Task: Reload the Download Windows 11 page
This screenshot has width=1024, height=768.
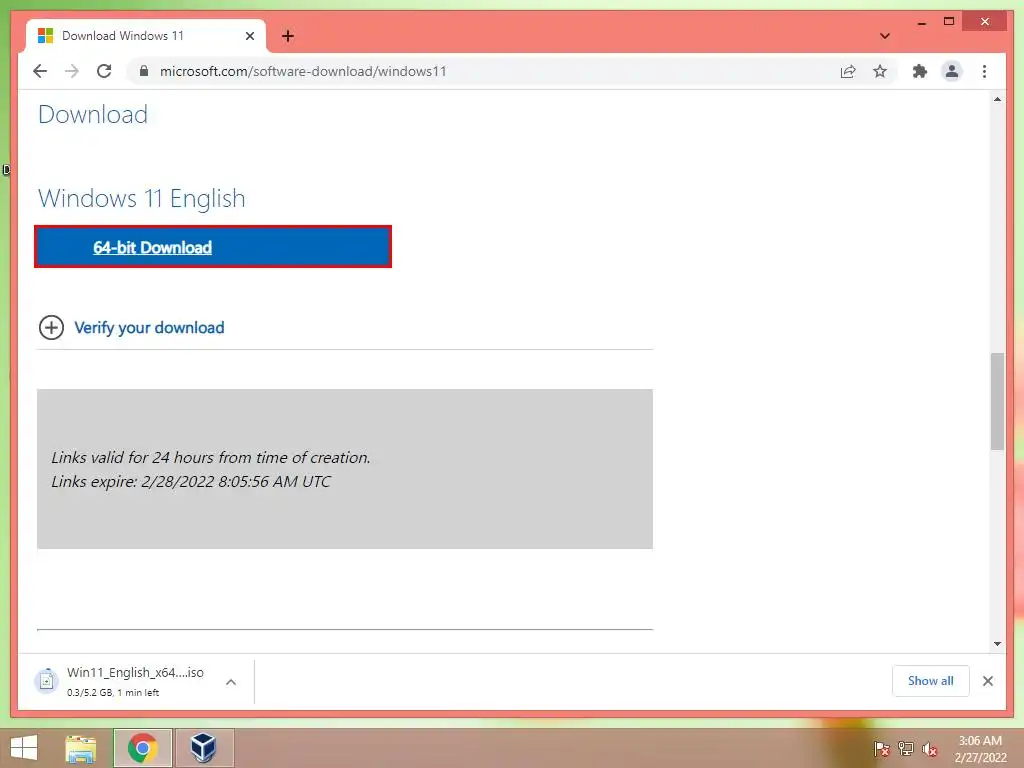Action: [104, 71]
